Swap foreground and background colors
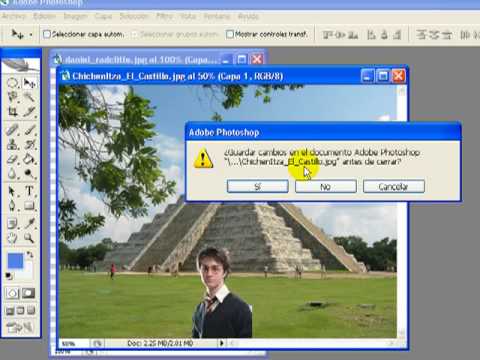The image size is (480, 360). point(30,255)
